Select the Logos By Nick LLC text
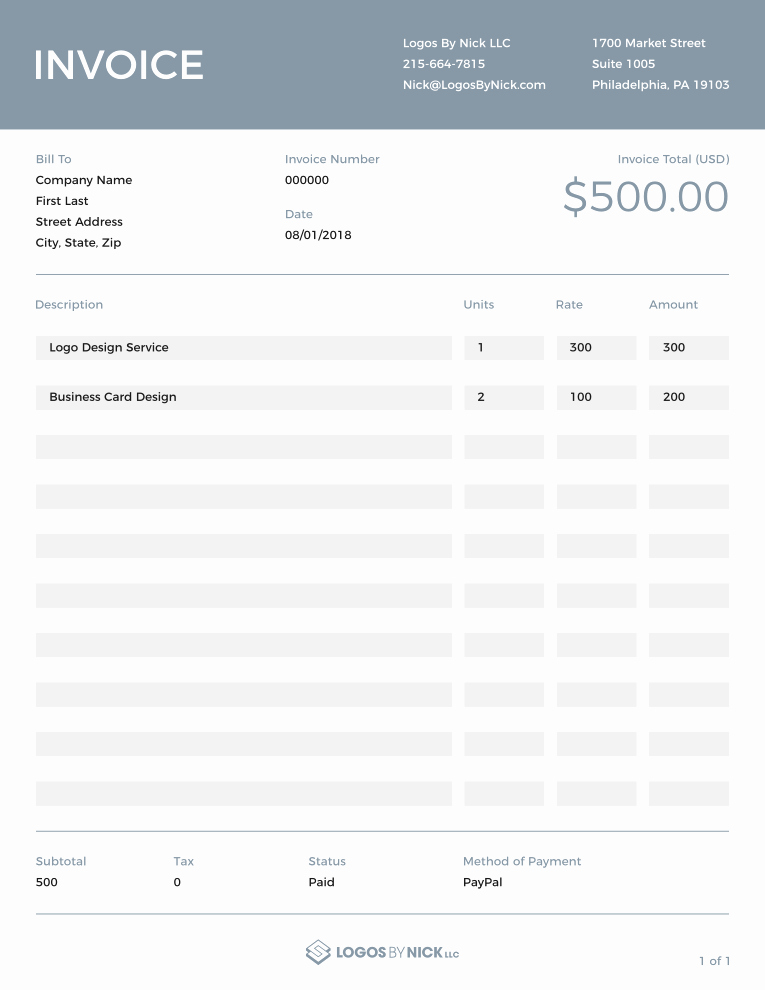This screenshot has height=990, width=765. 456,43
